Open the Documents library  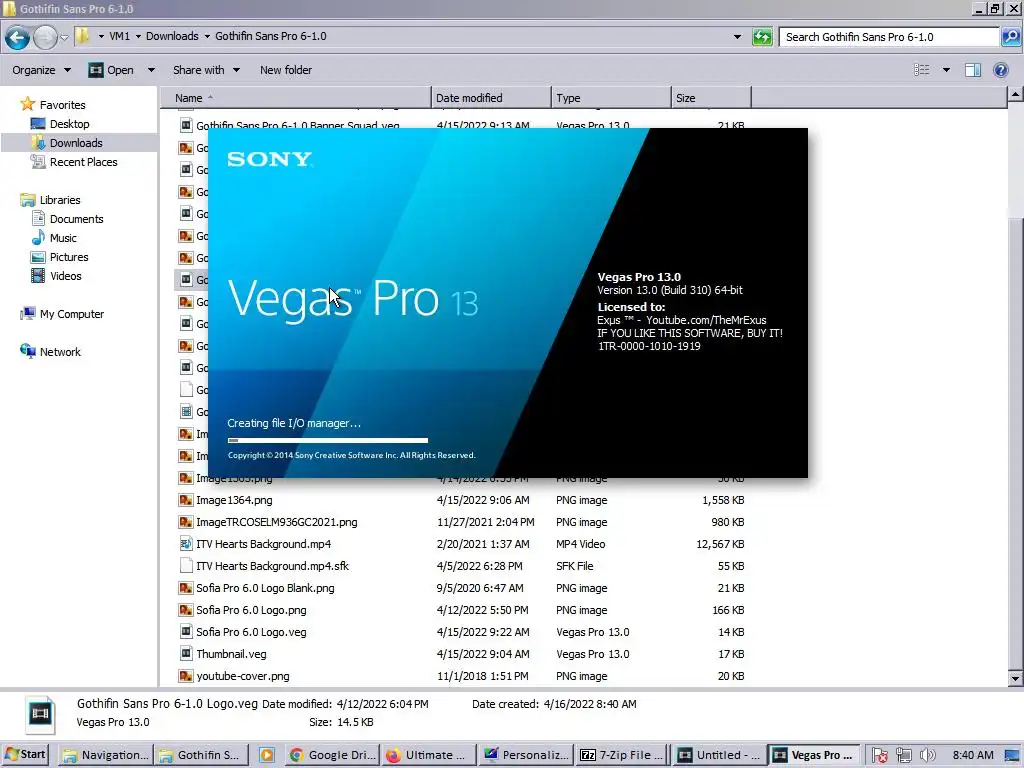click(x=67, y=219)
